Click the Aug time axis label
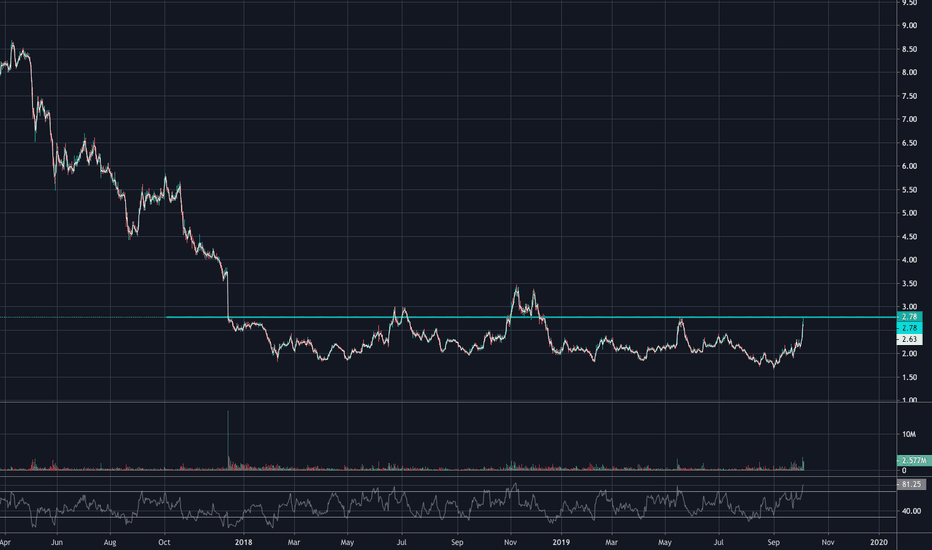 [110, 542]
